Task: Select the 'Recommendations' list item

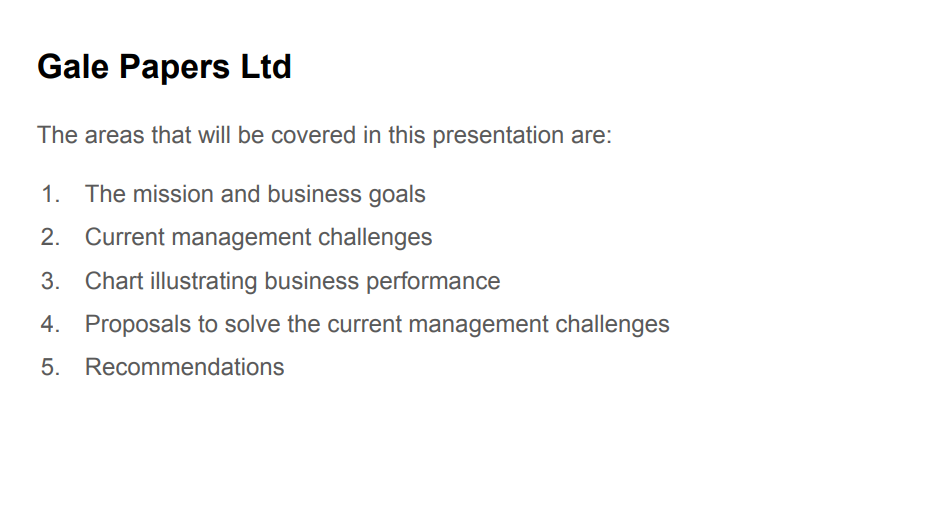Action: [x=184, y=367]
